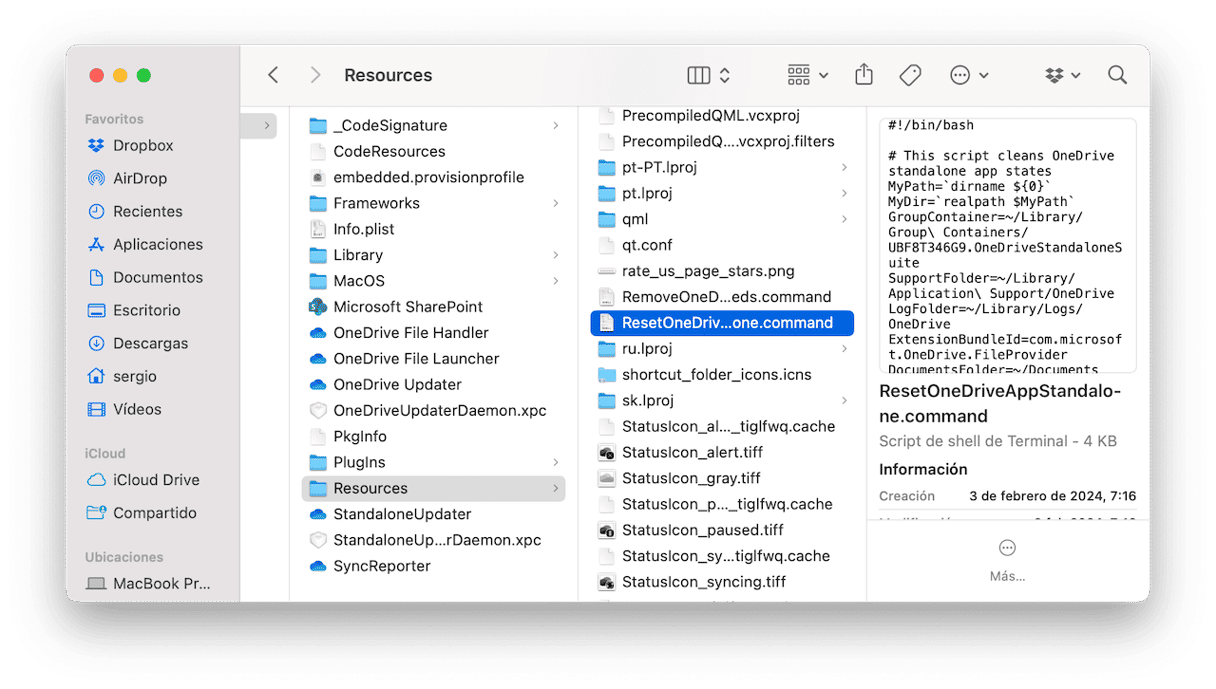Select the embedded.provisionprofile file icon
The height and width of the screenshot is (689, 1216).
pos(318,177)
